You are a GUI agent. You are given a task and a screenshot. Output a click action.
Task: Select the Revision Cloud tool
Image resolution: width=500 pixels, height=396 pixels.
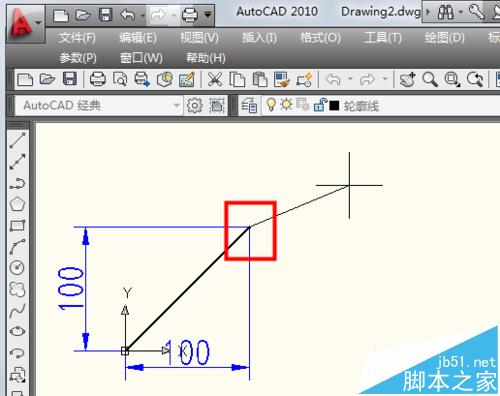(17, 289)
